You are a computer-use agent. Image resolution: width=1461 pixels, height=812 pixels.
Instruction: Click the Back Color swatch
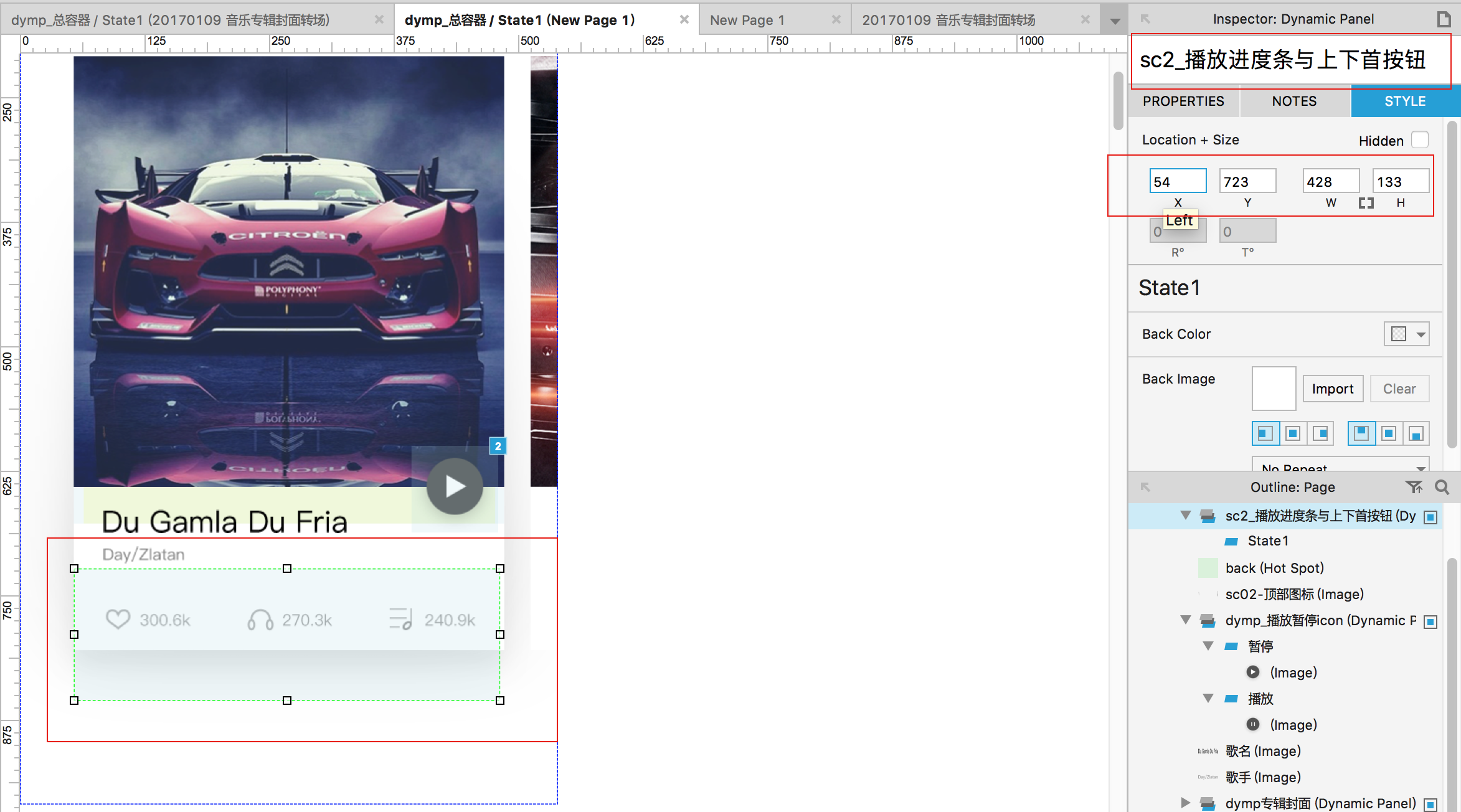[x=1399, y=334]
